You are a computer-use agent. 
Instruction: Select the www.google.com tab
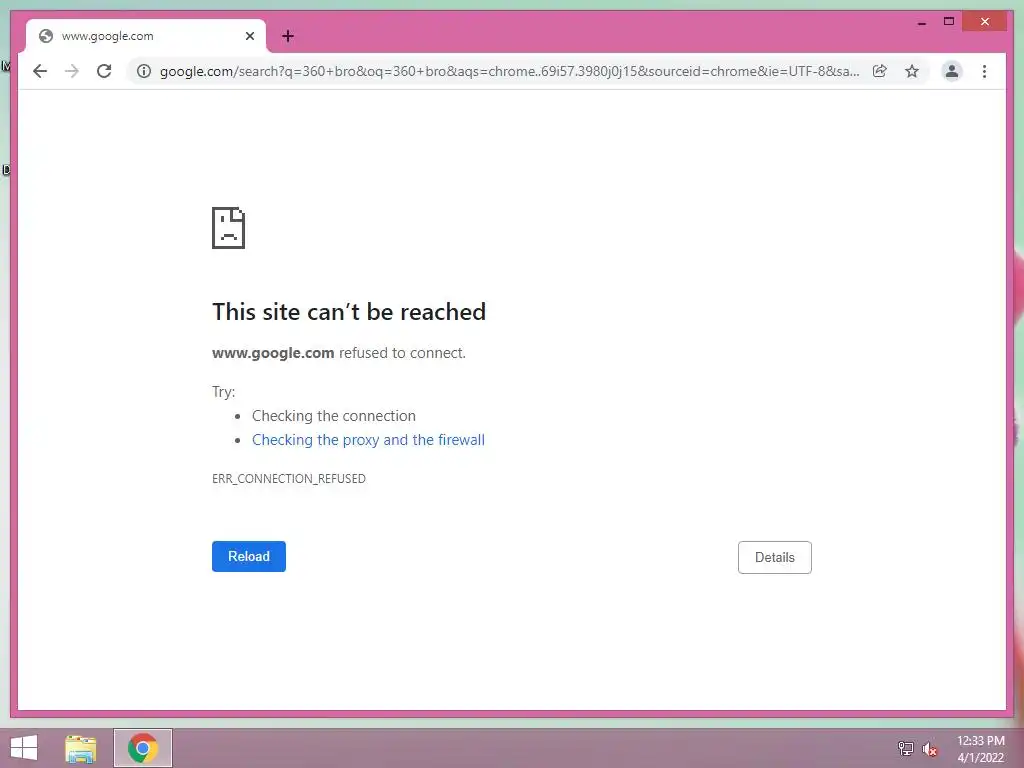146,36
